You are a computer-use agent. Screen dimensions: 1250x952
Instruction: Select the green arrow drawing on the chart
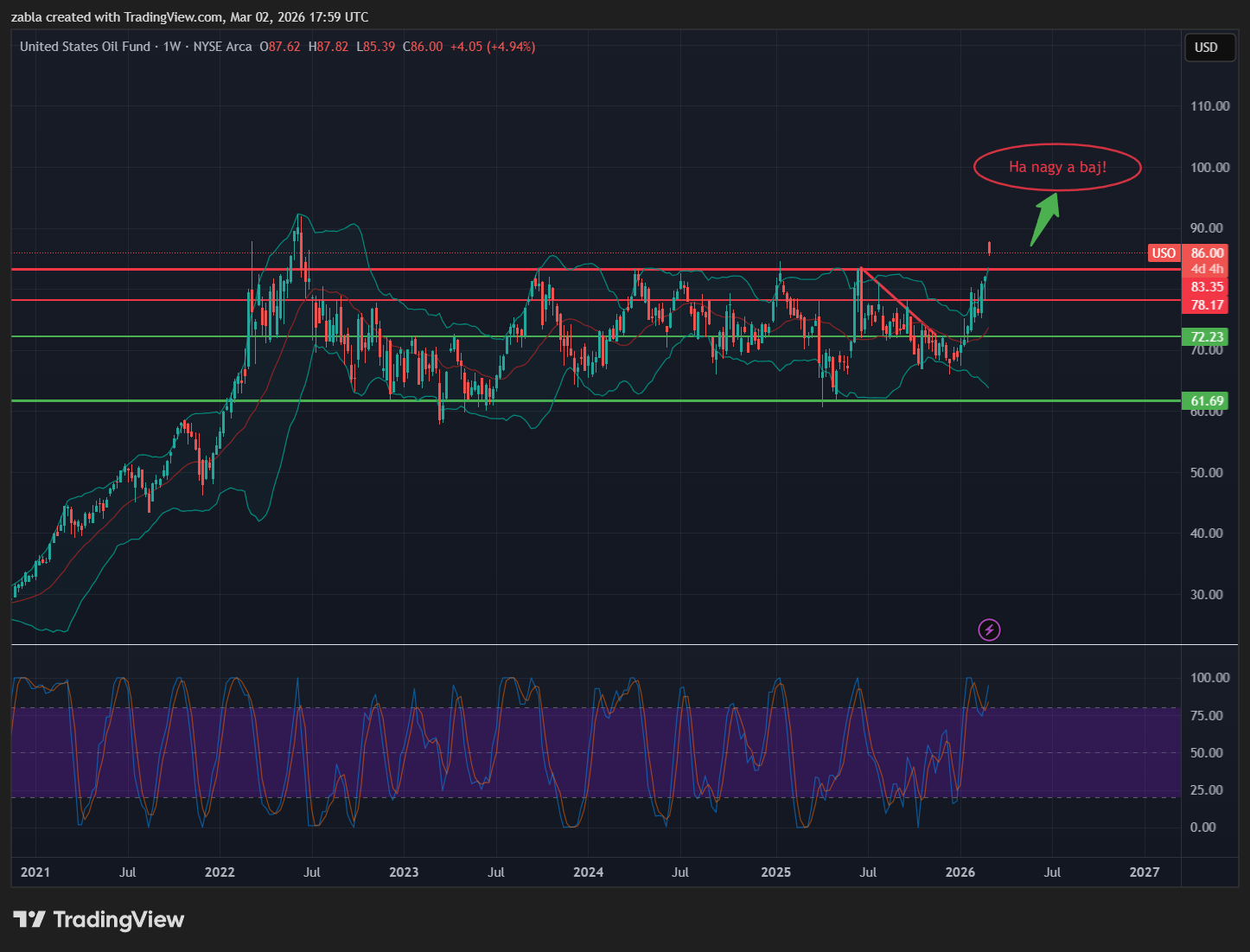point(1044,220)
